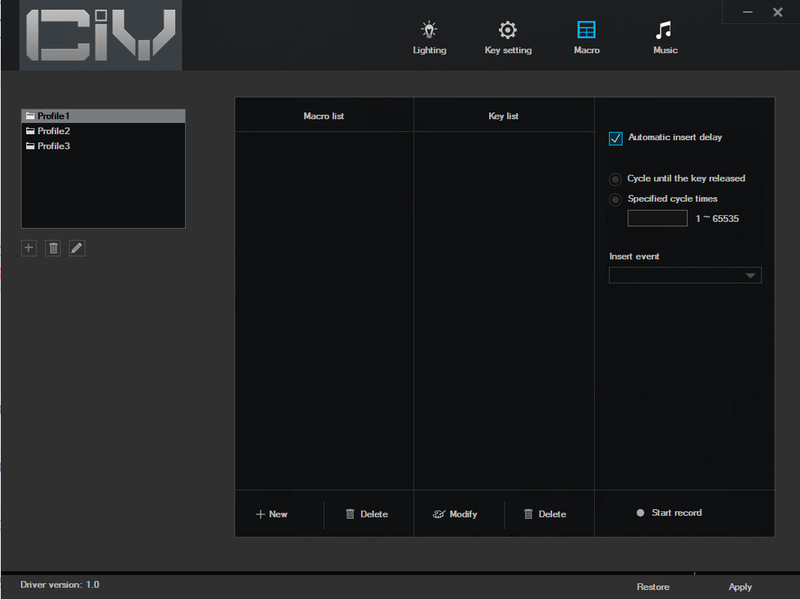Select Specified cycle times option

pyautogui.click(x=616, y=199)
